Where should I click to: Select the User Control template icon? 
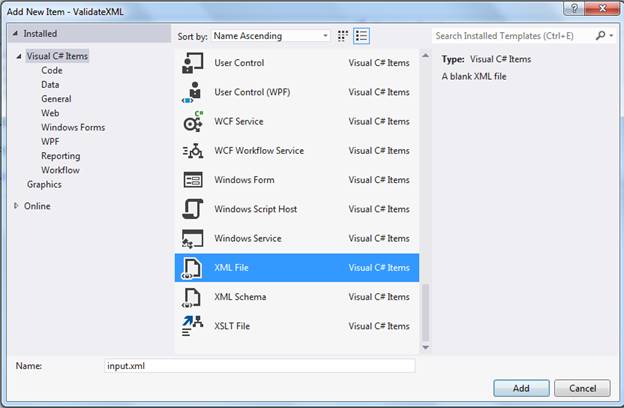click(193, 63)
